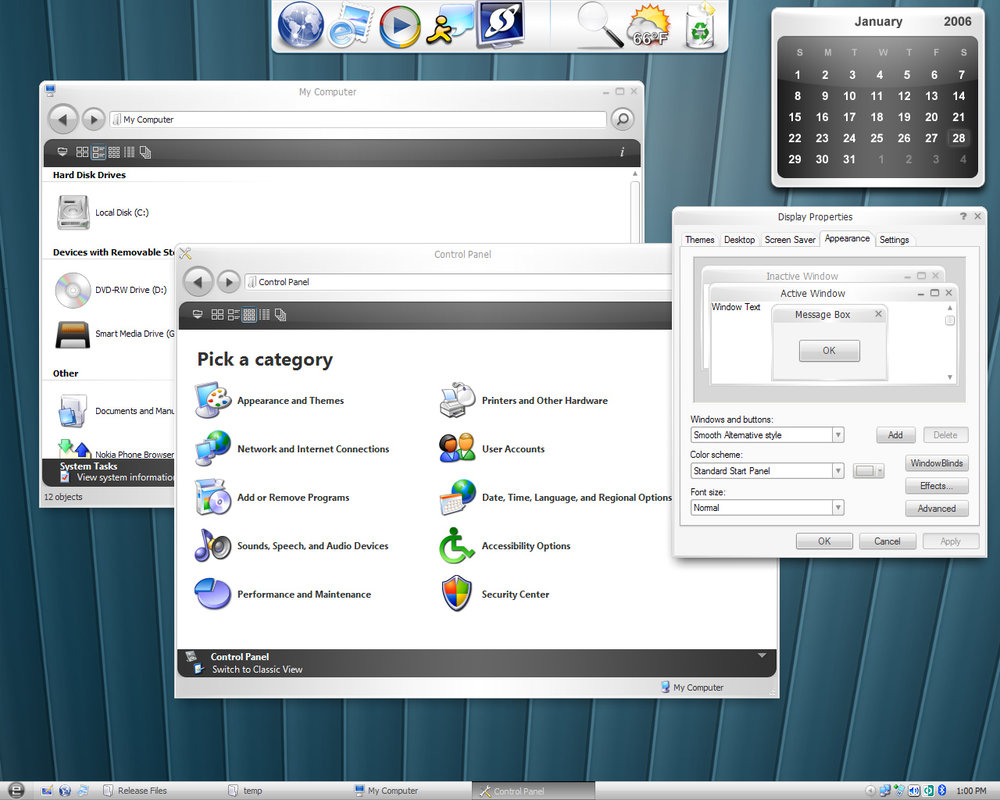Open Windows Media Player dock icon
The height and width of the screenshot is (800, 1000).
point(400,26)
